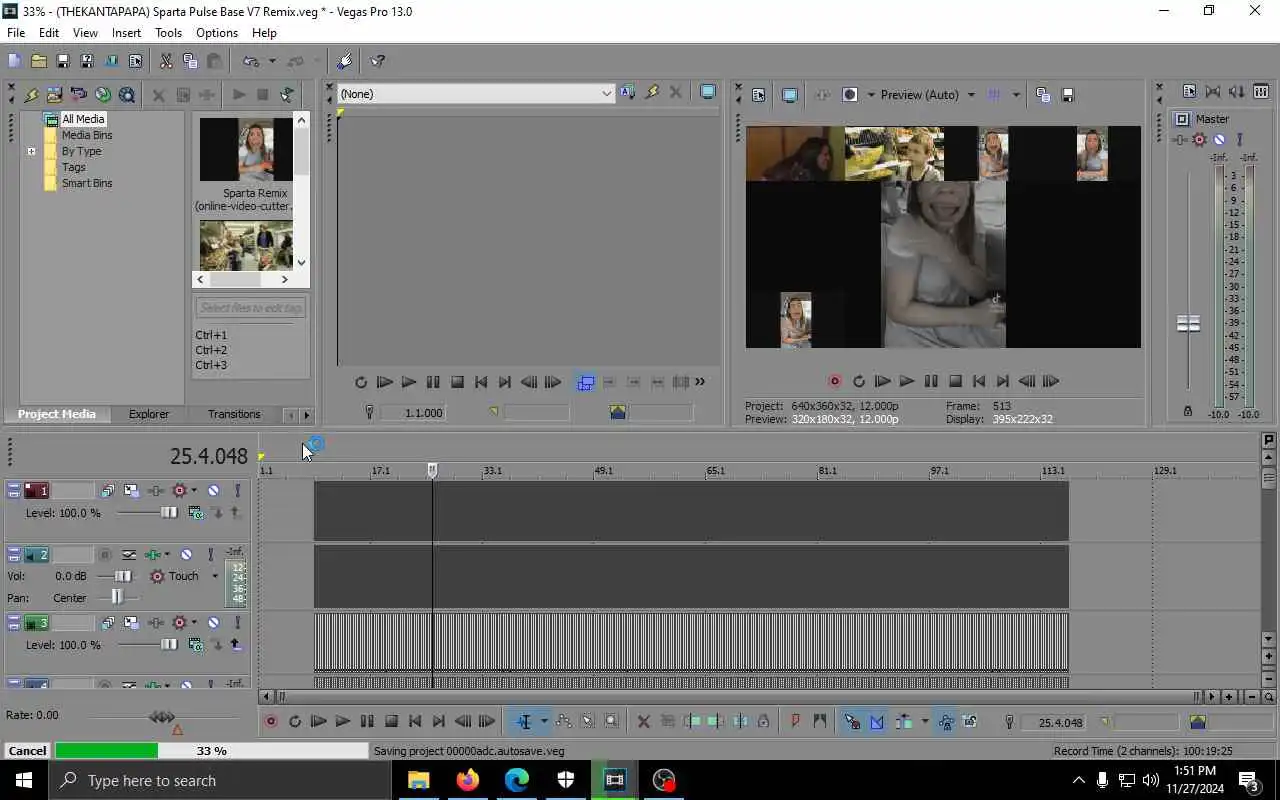Toggle Loop Playback in timeline transport
Screen dimensions: 1280x800
295,721
